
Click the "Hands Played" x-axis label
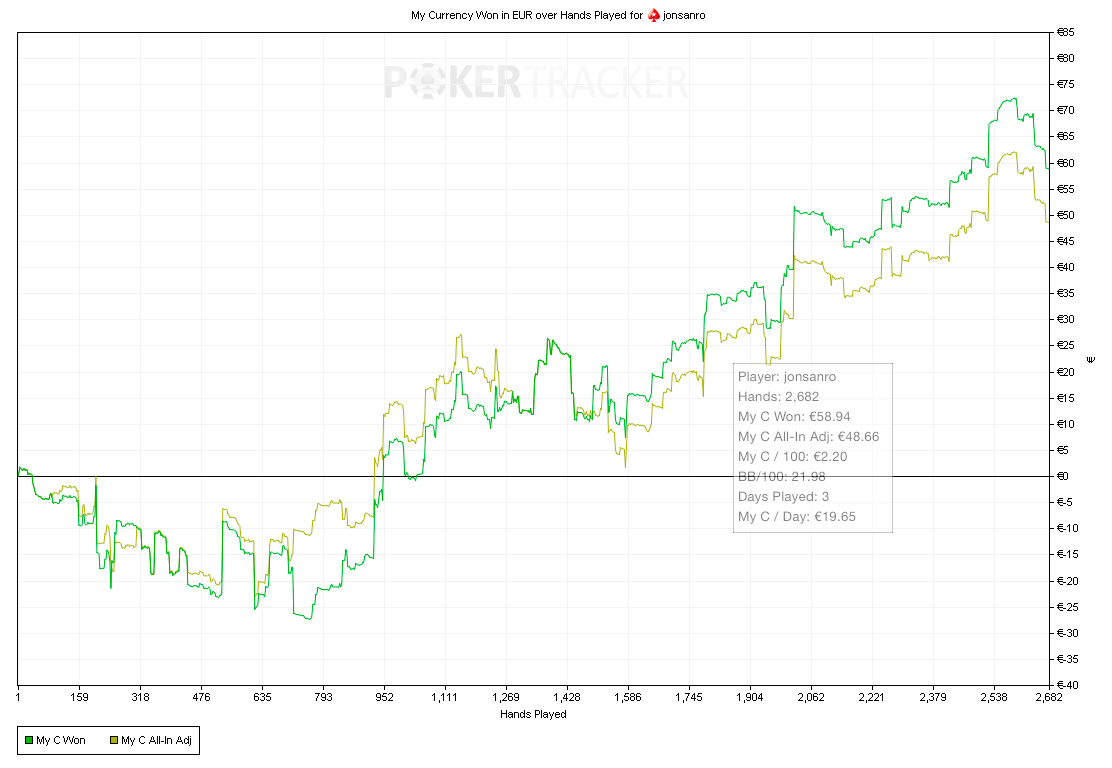(533, 714)
